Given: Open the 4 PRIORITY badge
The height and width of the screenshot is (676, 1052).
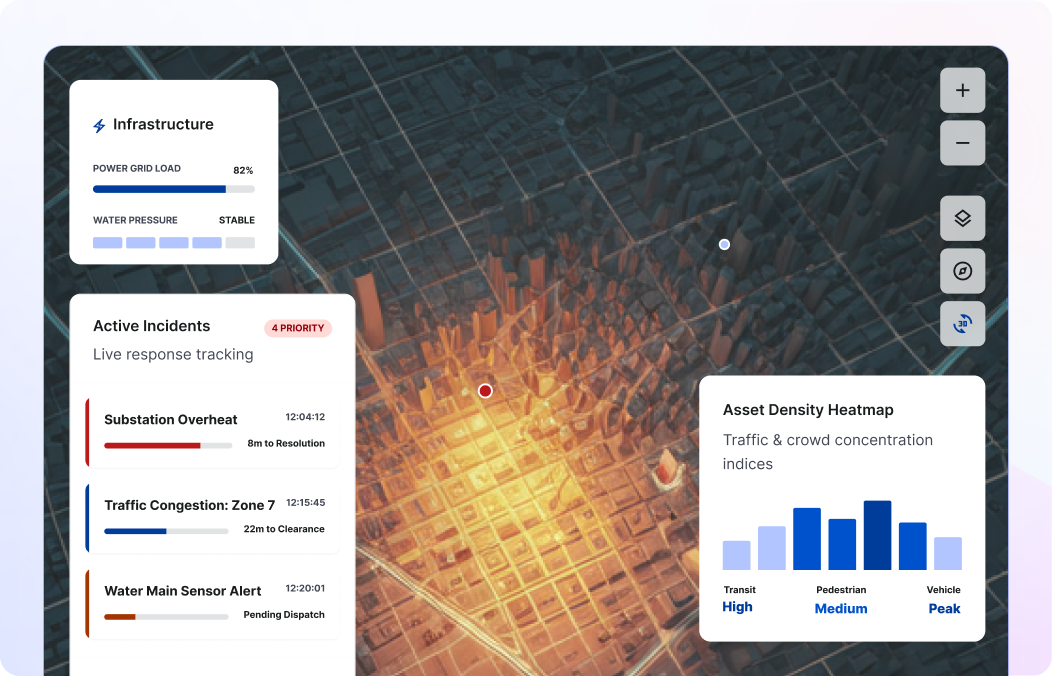Looking at the screenshot, I should (297, 328).
